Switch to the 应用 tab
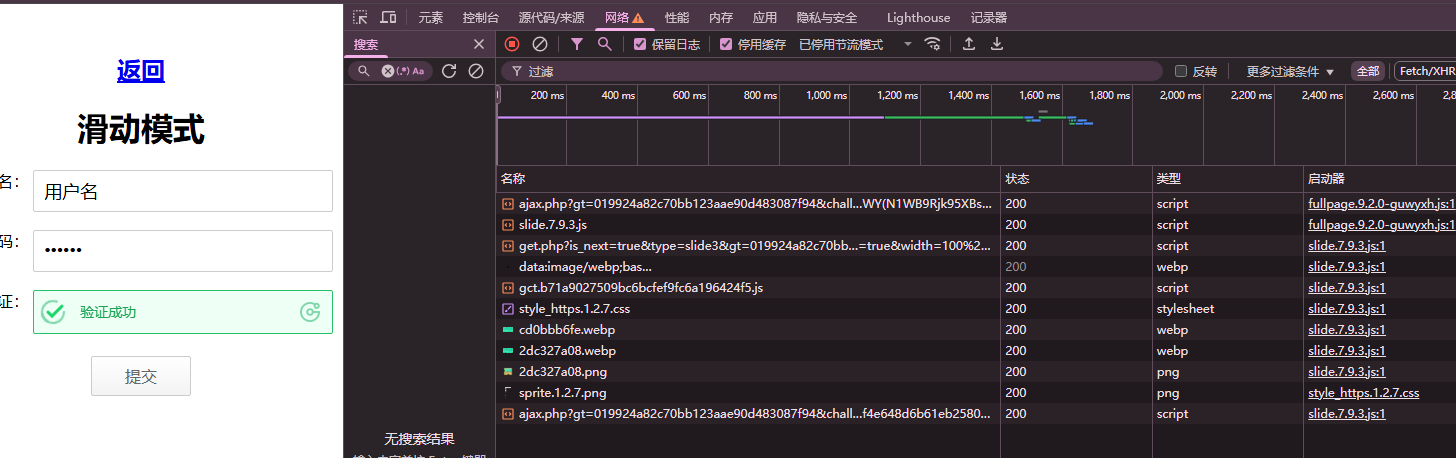 tap(765, 17)
